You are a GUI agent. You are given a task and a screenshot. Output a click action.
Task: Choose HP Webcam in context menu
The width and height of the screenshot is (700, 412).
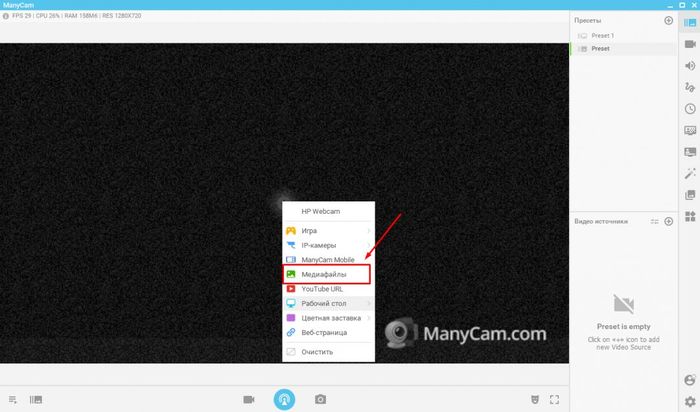[329, 212]
